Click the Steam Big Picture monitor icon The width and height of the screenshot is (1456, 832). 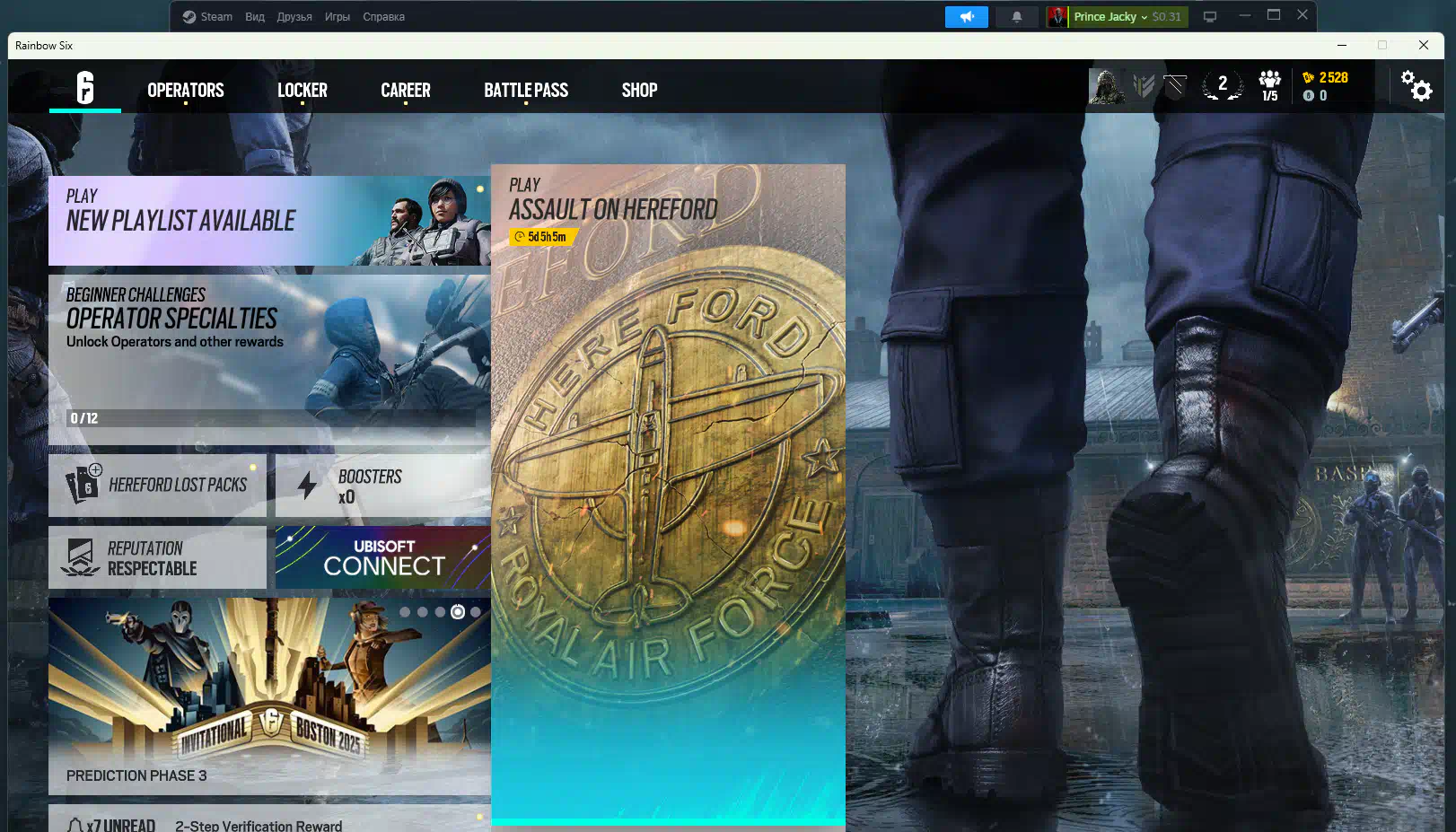(1210, 16)
